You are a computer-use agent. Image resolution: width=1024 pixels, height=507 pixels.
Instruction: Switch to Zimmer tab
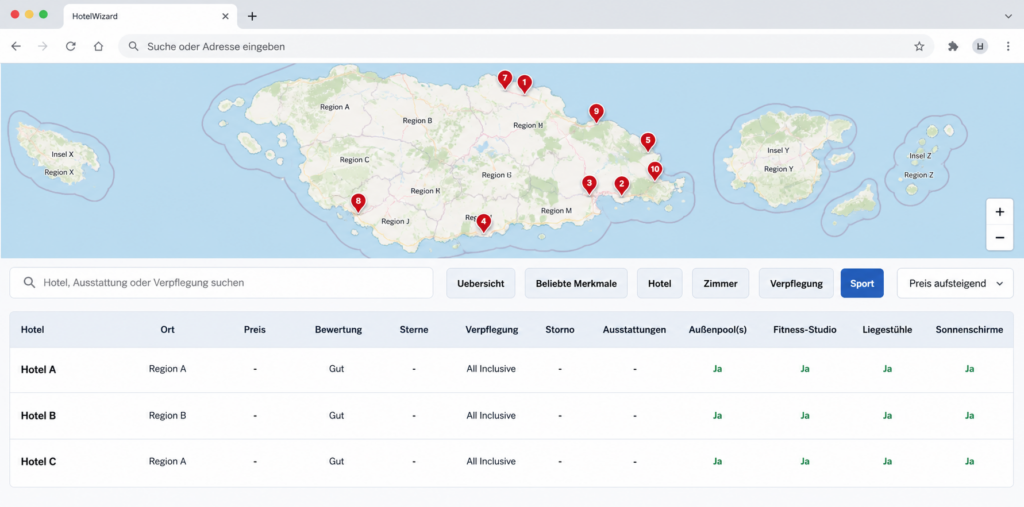720,284
